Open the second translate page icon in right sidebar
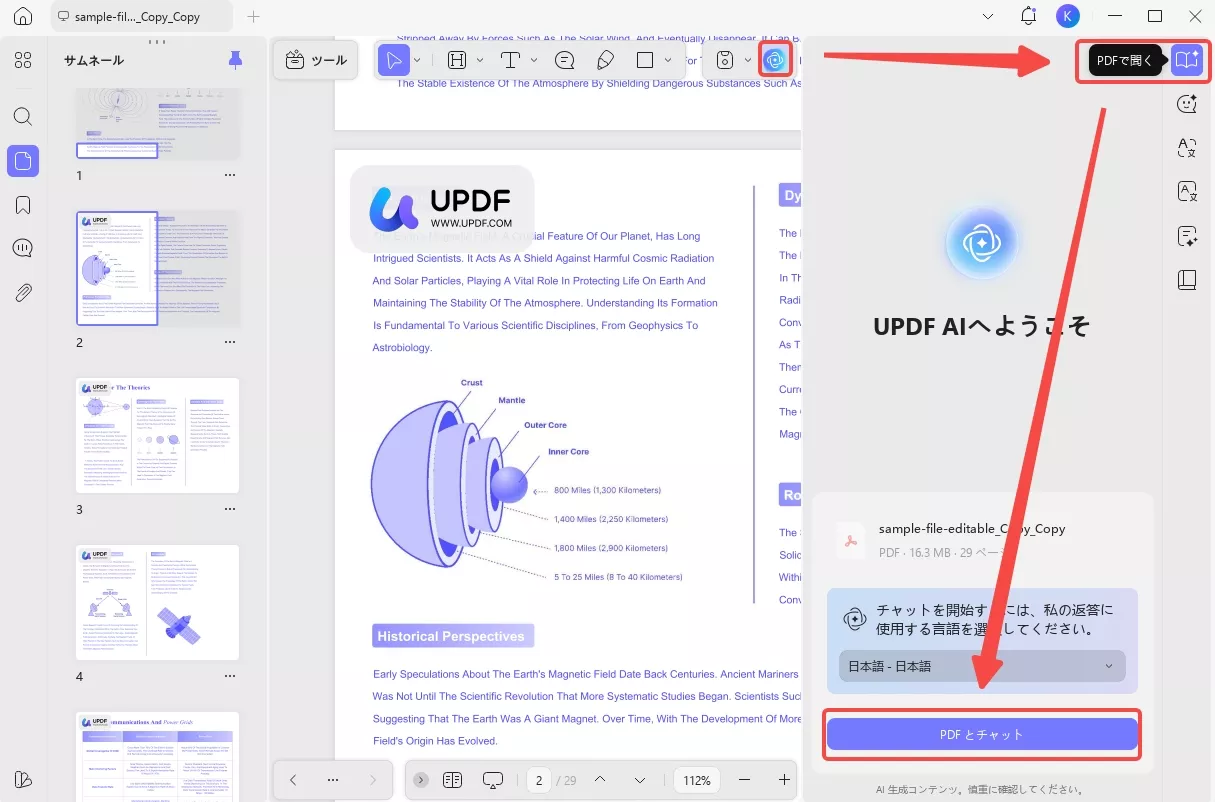The image size is (1215, 802). [1187, 192]
